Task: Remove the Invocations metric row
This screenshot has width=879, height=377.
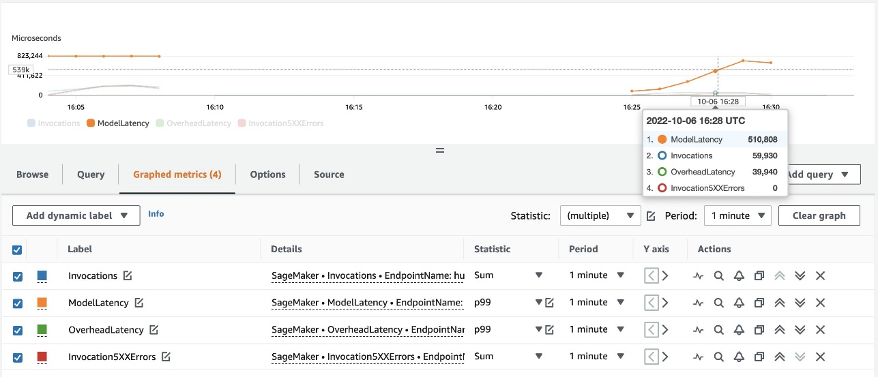Action: pos(820,276)
